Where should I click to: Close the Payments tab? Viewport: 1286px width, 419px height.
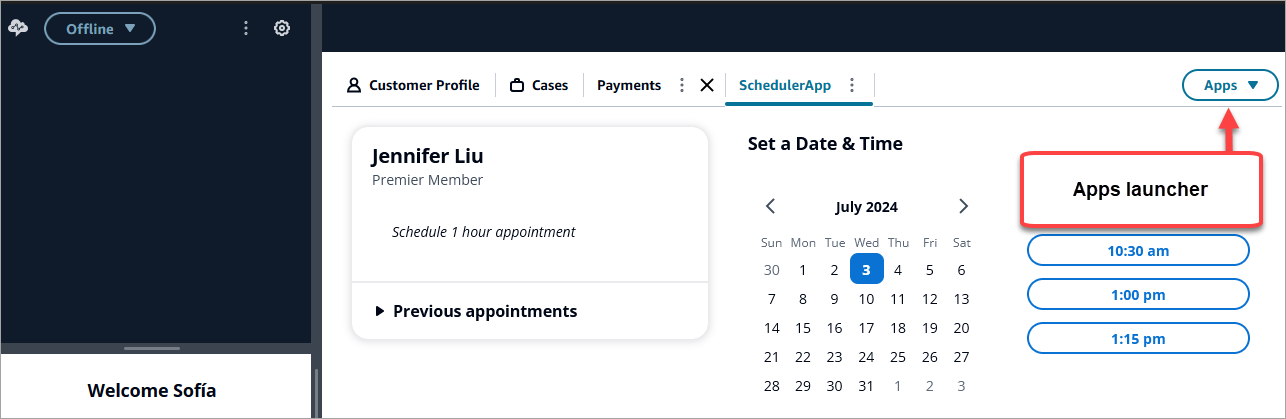click(x=707, y=85)
